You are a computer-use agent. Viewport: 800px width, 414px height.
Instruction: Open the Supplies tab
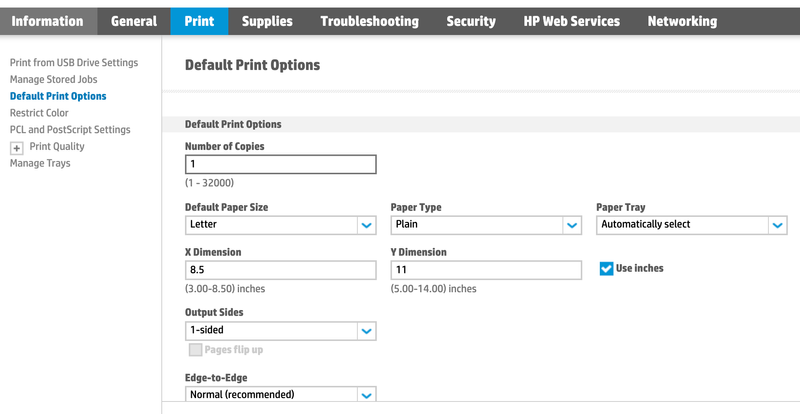tap(267, 21)
